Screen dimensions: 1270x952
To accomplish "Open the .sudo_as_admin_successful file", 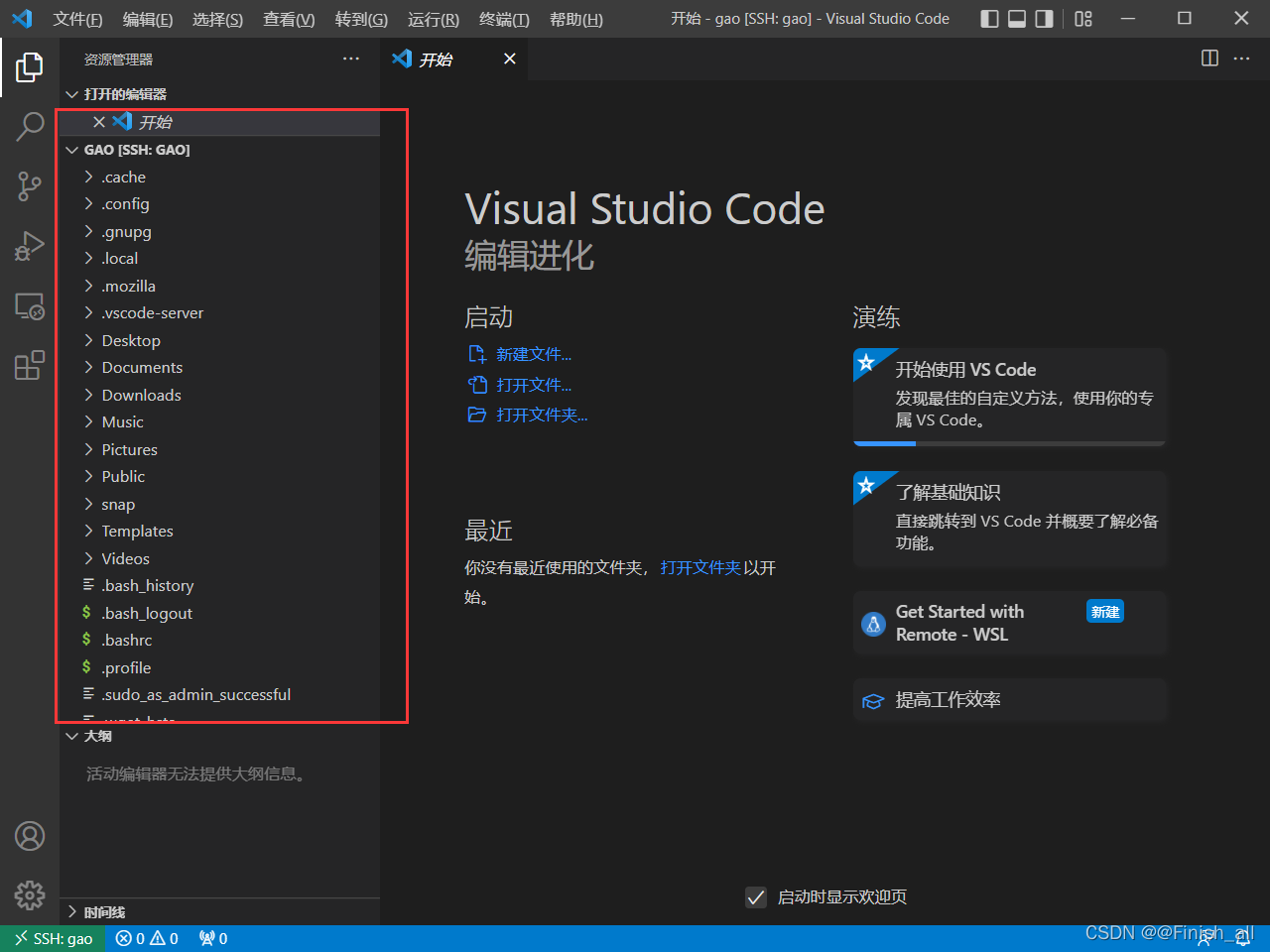I will coord(218,695).
